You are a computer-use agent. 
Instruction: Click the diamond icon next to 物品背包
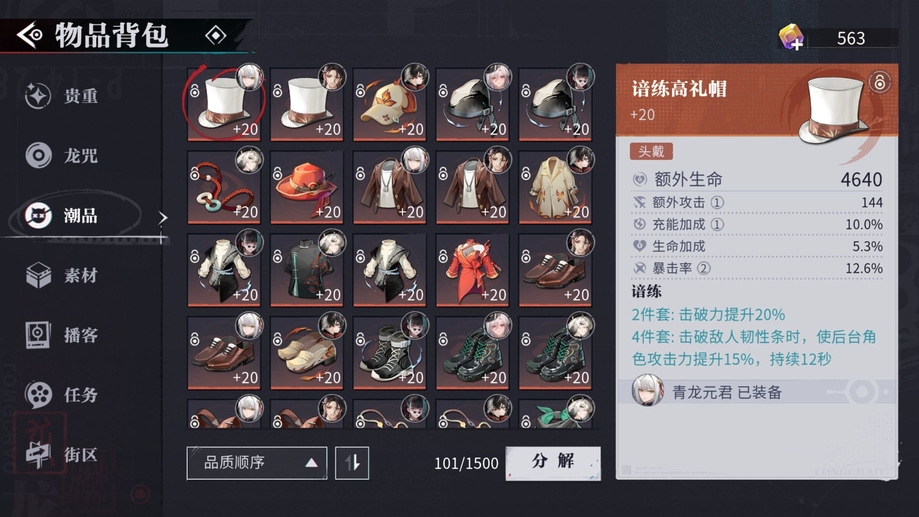216,36
